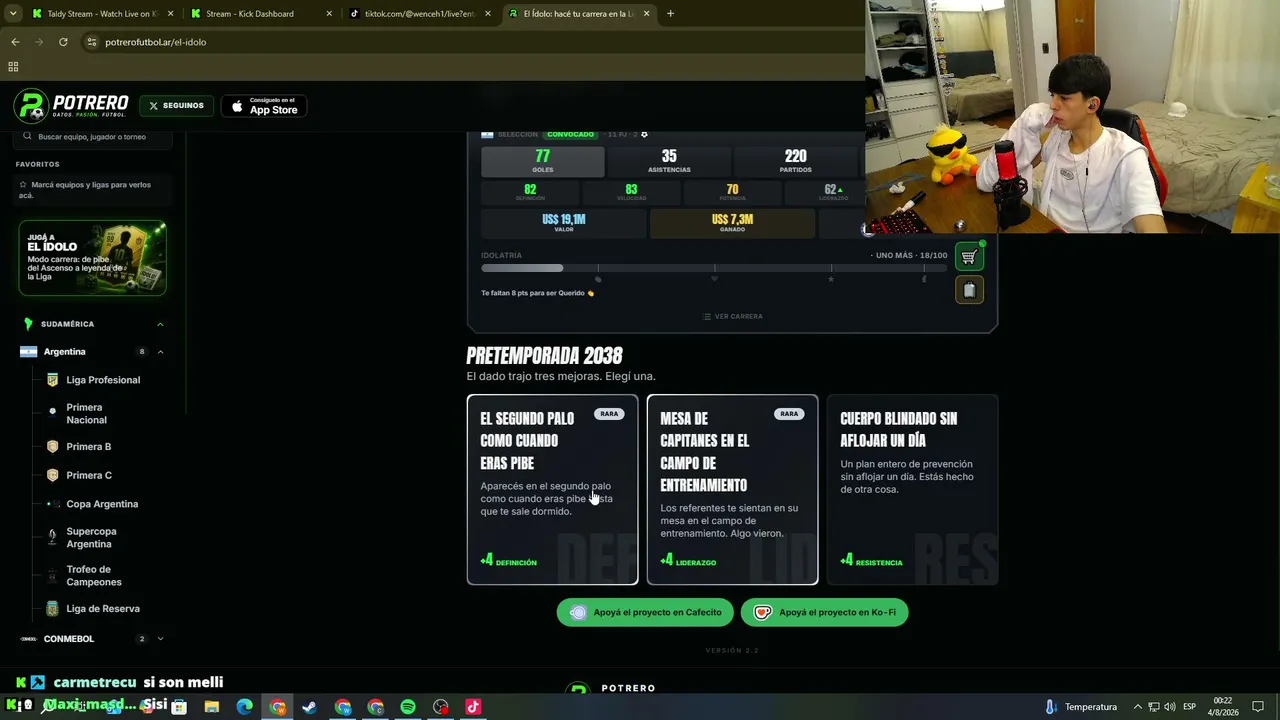The width and height of the screenshot is (1280, 720).
Task: Close the tiktok.com live tab
Action: pos(488,14)
